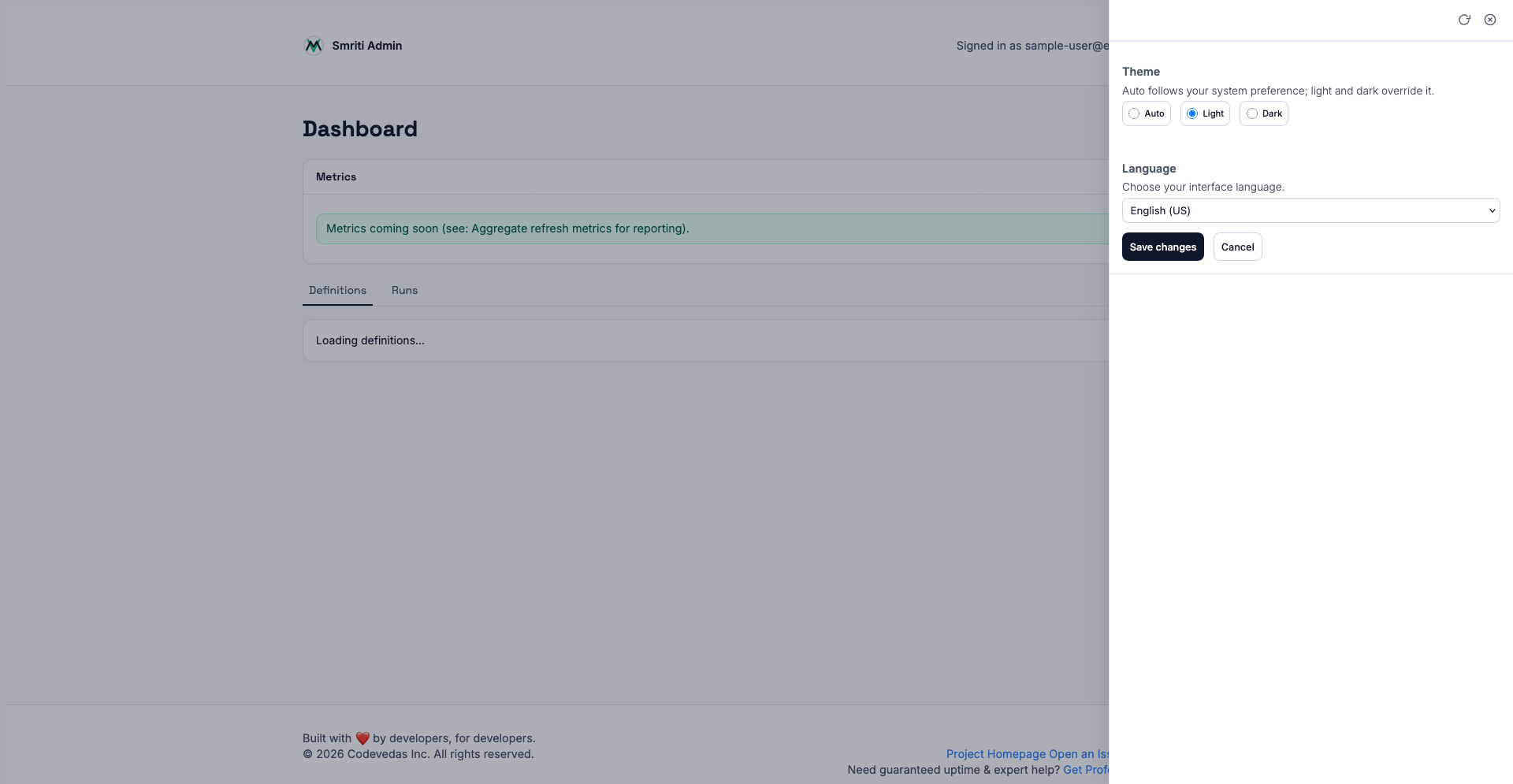Click the Metrics card header
This screenshot has height=784, width=1513.
pos(705,176)
